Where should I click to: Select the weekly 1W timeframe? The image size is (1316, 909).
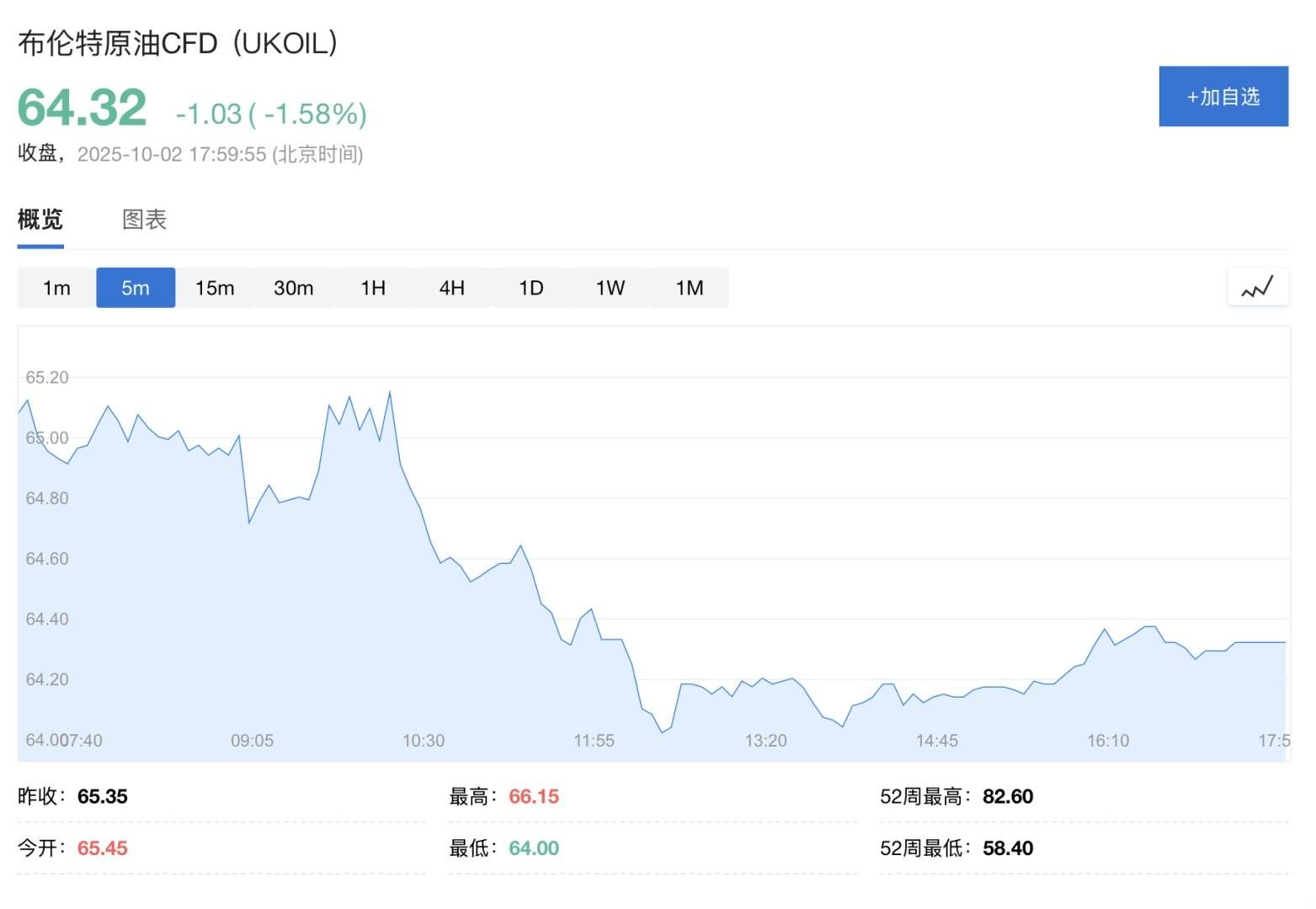(610, 287)
